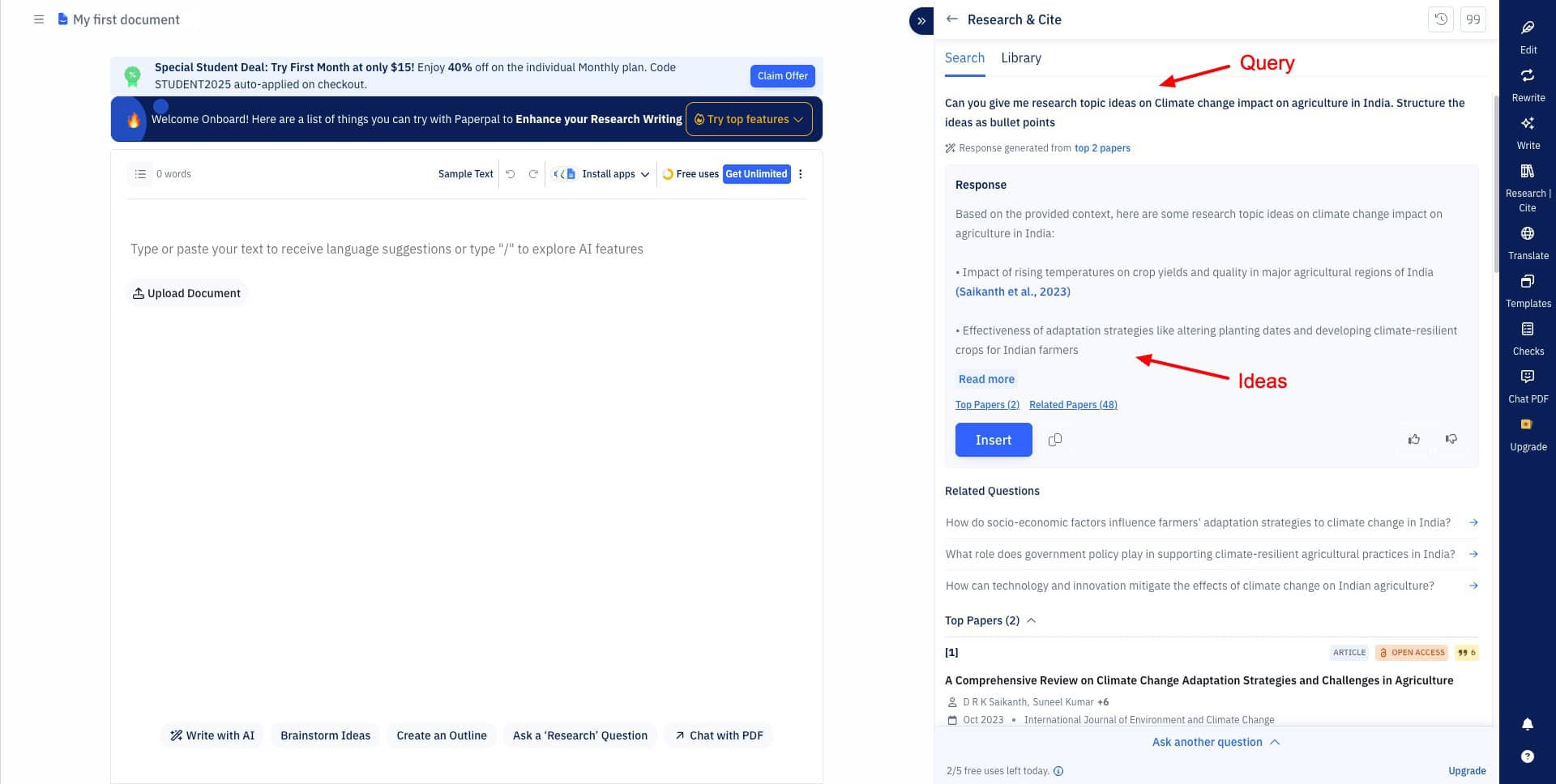Click the Claim Offer button
The width and height of the screenshot is (1556, 784).
[782, 76]
